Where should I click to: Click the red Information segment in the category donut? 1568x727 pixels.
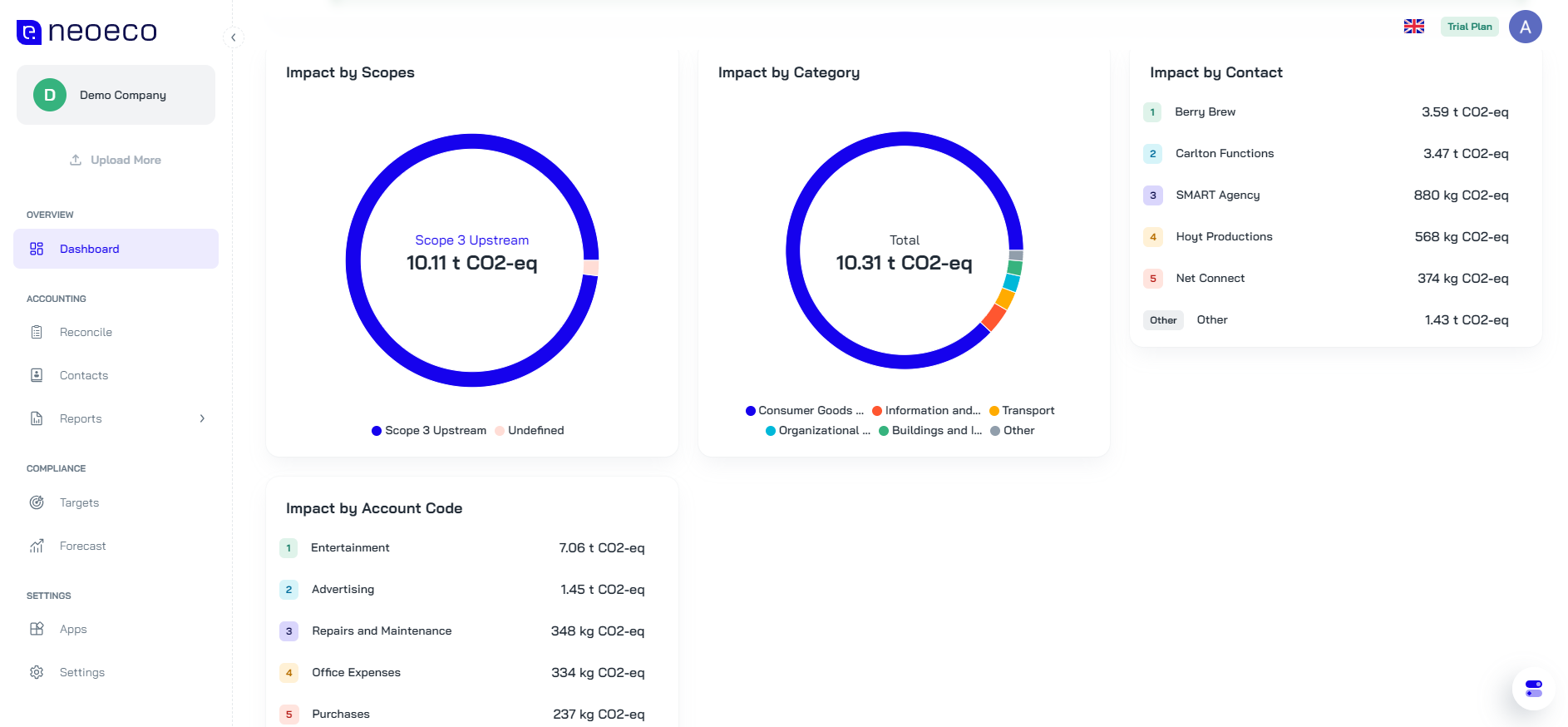(993, 316)
